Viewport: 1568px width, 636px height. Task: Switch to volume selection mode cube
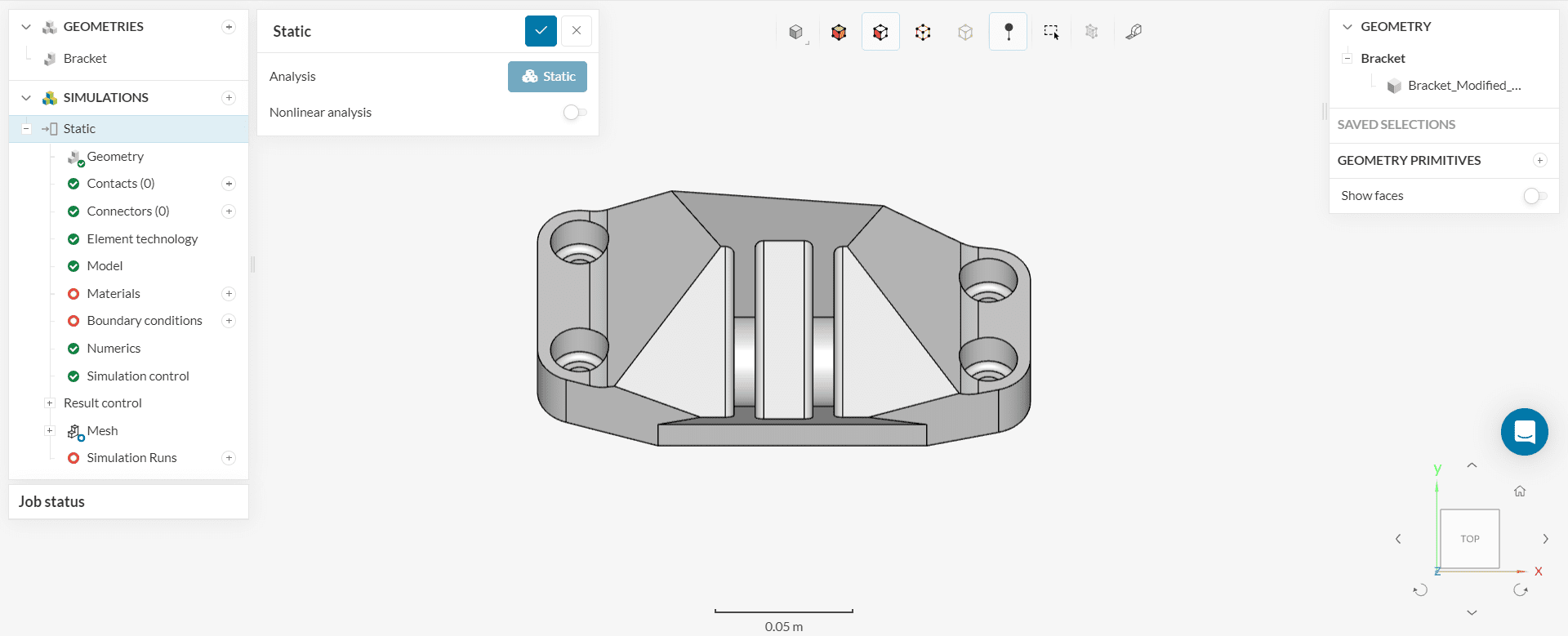839,32
